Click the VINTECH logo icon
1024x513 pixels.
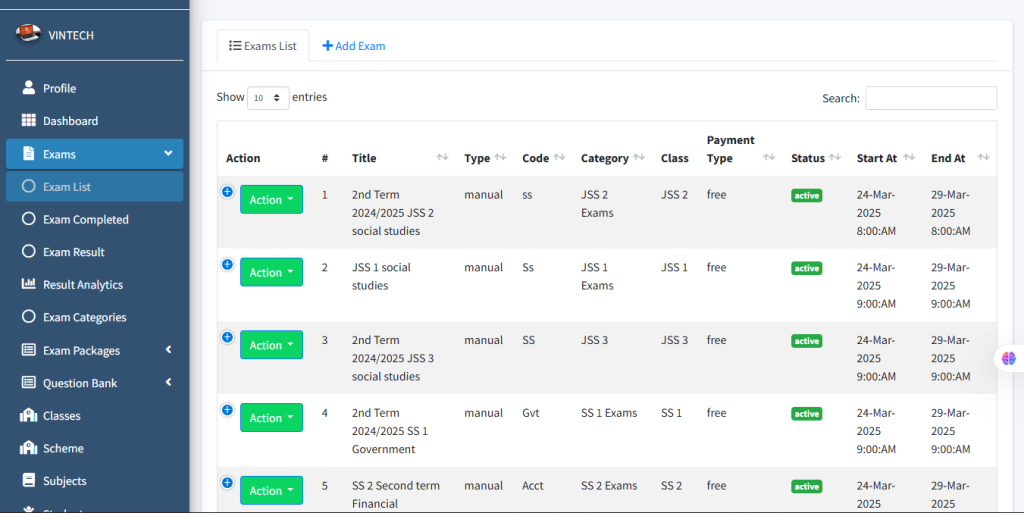(28, 34)
